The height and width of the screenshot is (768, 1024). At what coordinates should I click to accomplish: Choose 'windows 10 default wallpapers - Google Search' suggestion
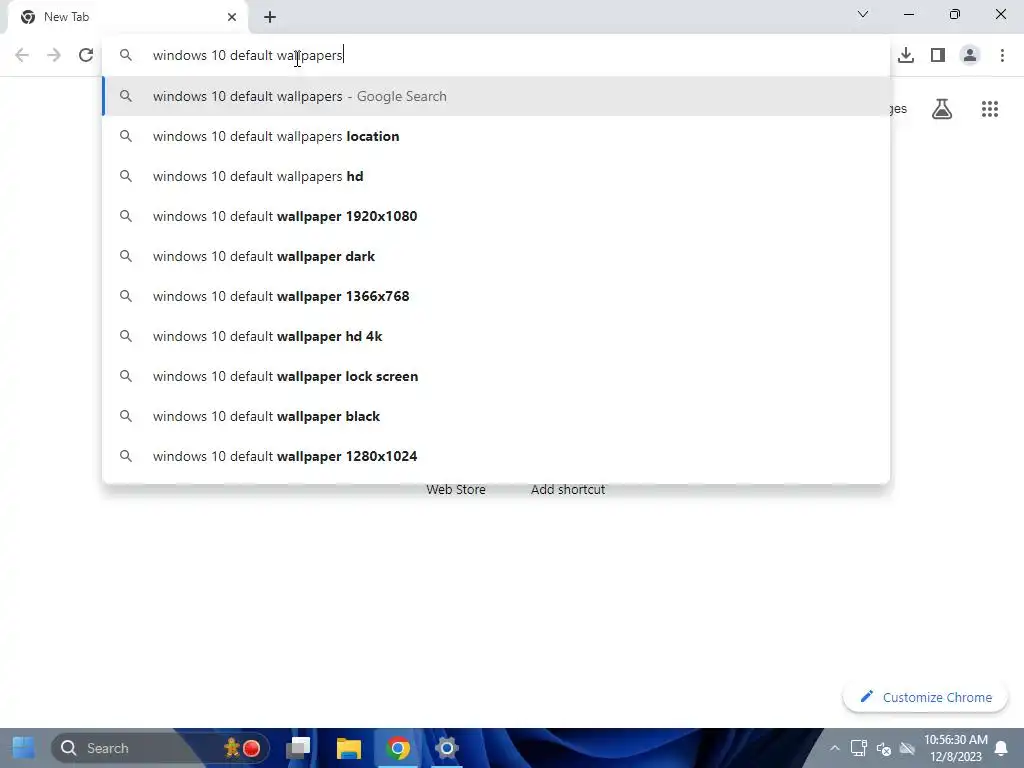[496, 96]
